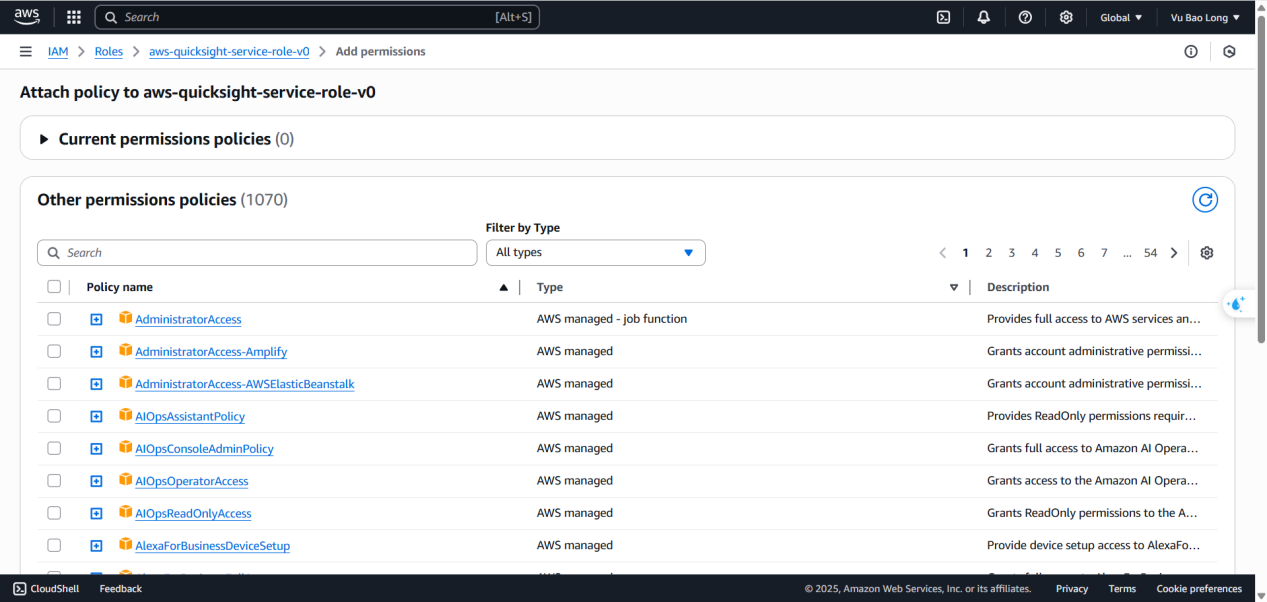Click the hexagon icon beside the info icon
The image size is (1267, 602).
tap(1230, 51)
